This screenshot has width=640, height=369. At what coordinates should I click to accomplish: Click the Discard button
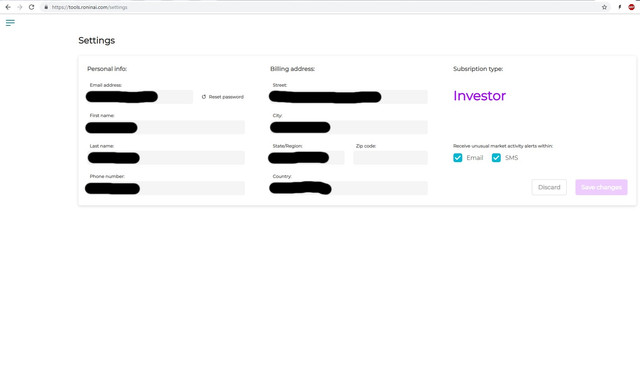[549, 187]
